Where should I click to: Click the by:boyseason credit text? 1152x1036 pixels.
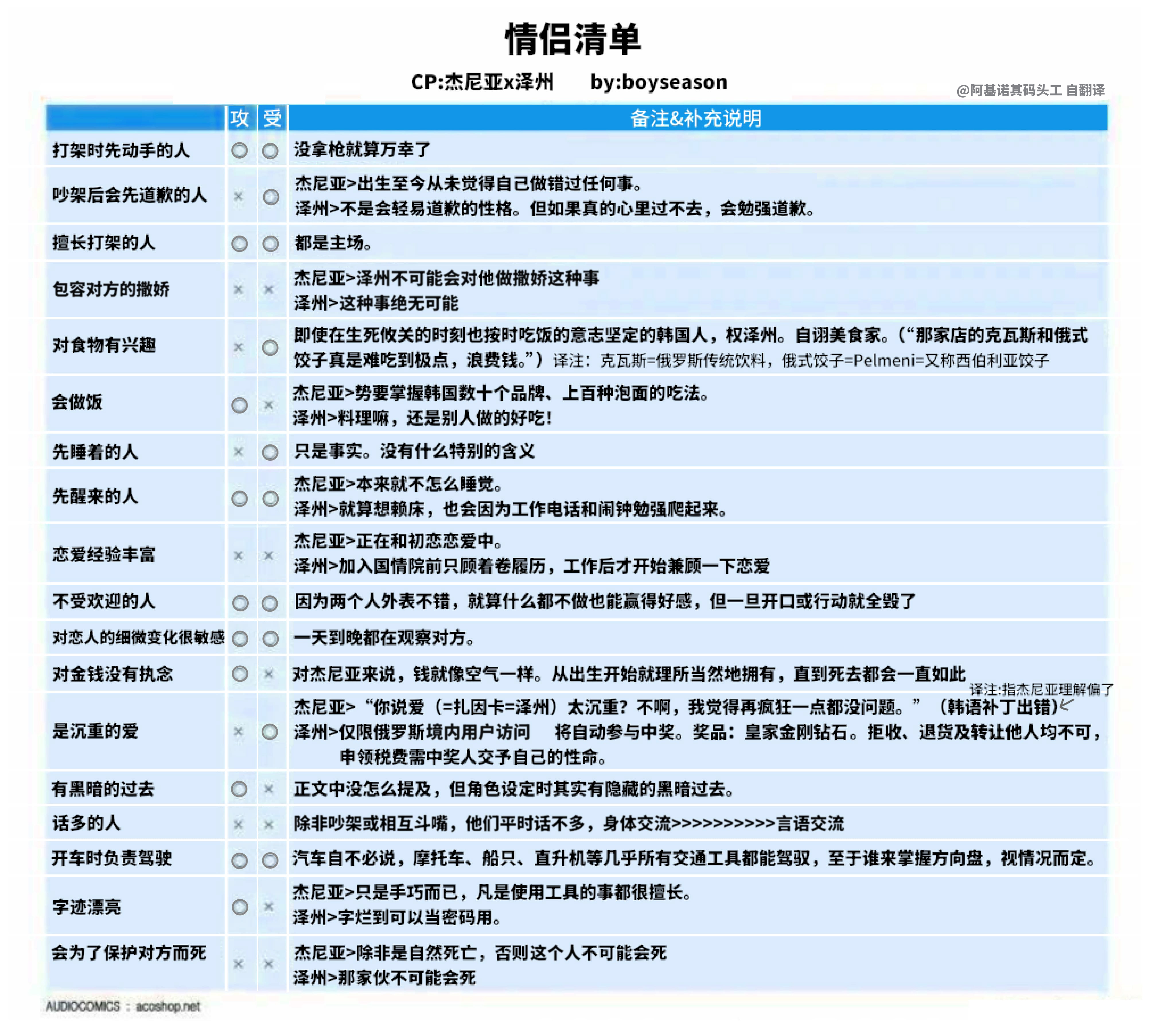[659, 82]
